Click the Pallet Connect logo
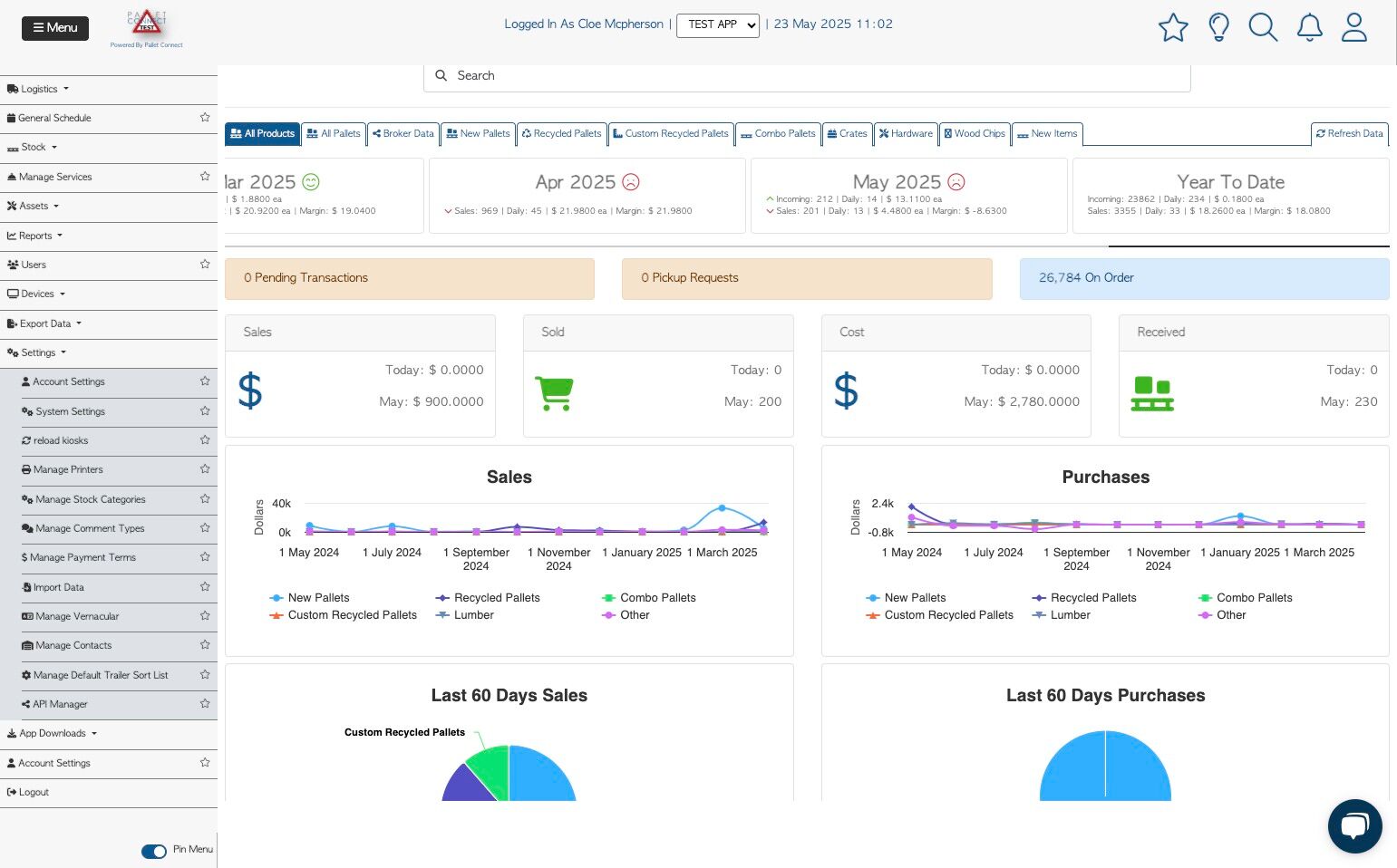Viewport: 1397px width, 868px height. (x=146, y=27)
